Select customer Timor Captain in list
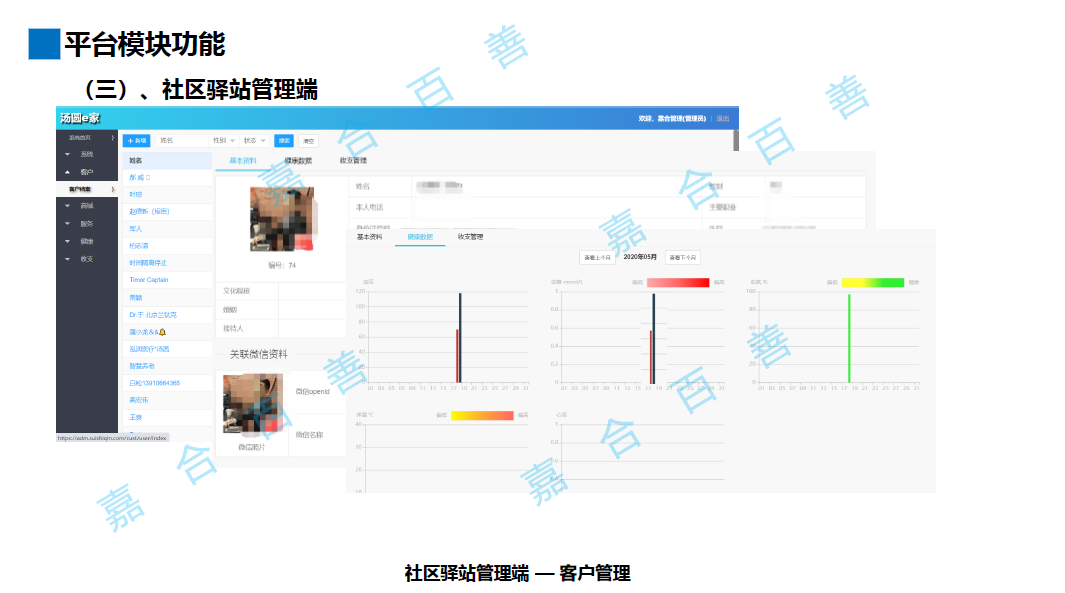This screenshot has height=593, width=1065. 149,280
